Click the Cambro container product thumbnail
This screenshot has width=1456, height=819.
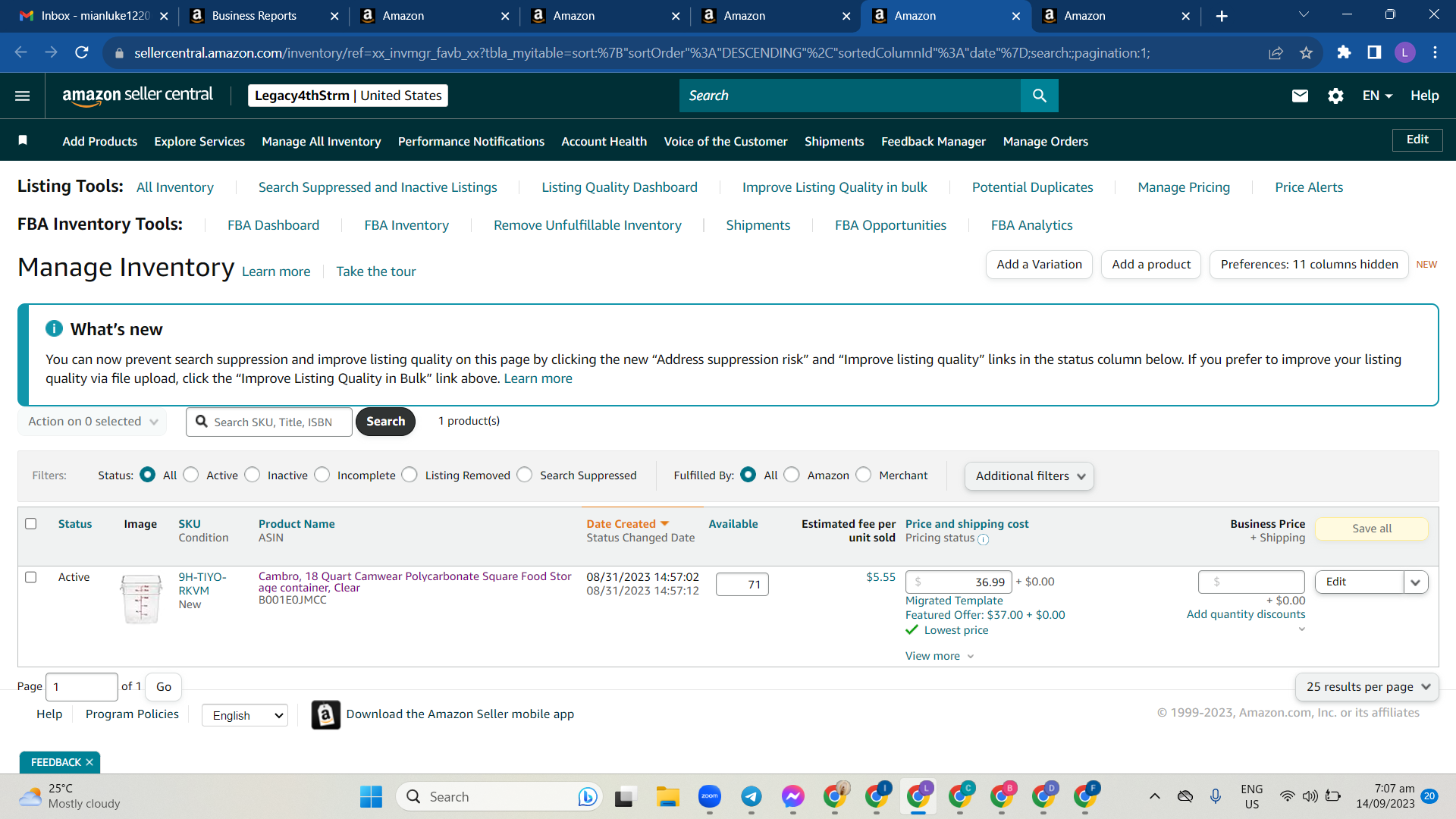click(141, 599)
